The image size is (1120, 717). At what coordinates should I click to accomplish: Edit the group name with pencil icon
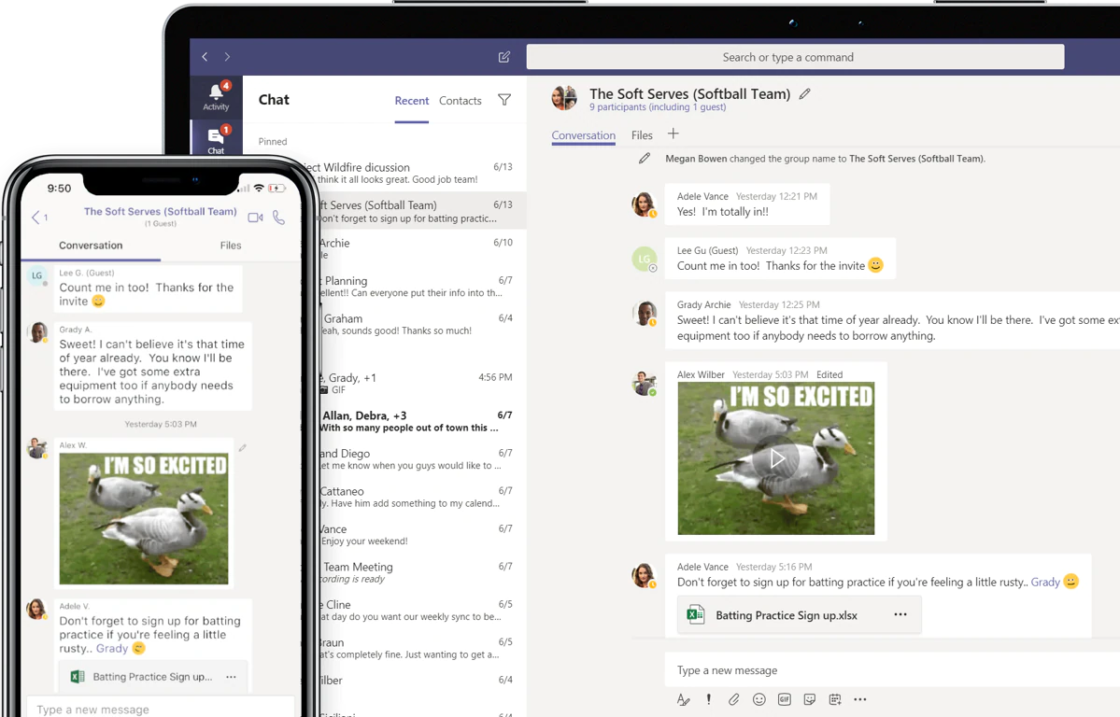point(805,94)
